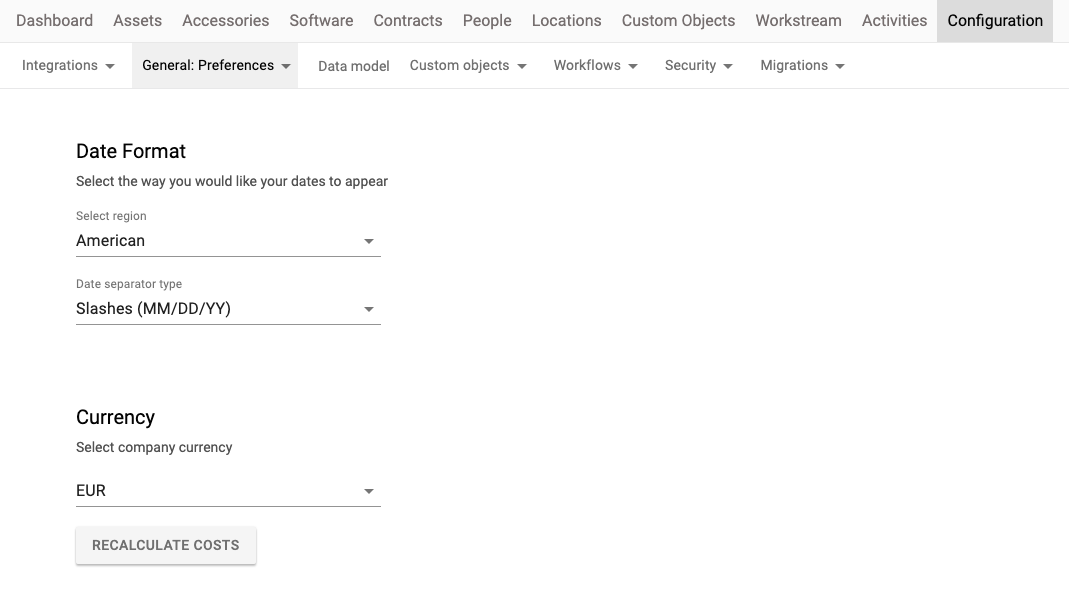Expand the Migrations submenu
Image resolution: width=1069 pixels, height=593 pixels.
802,65
